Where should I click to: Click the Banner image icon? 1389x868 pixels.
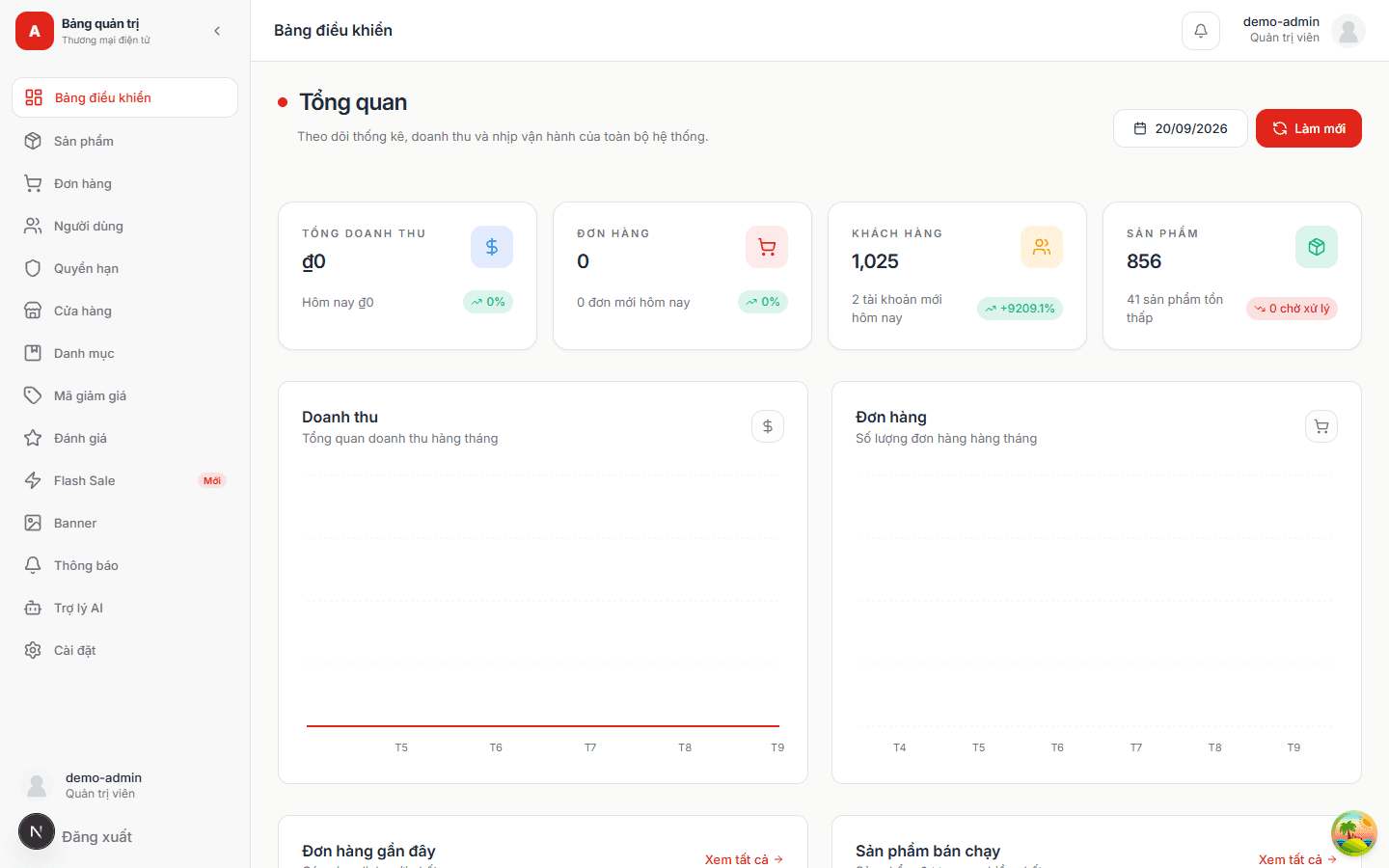pos(33,523)
